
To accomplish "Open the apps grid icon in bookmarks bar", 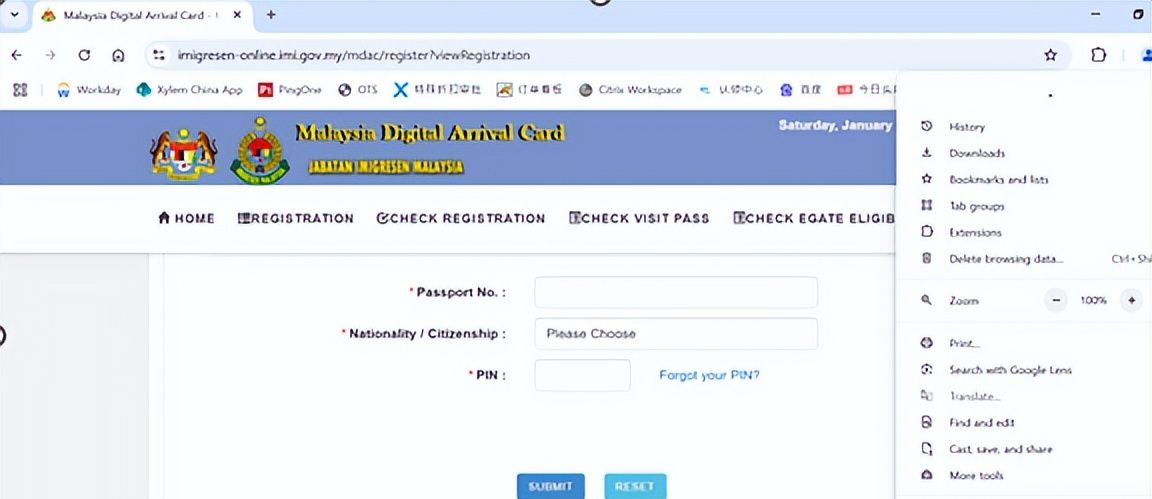I will (x=20, y=90).
